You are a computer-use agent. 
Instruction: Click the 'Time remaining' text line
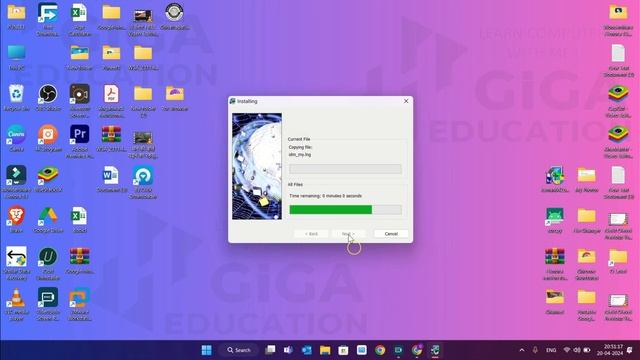[325, 196]
